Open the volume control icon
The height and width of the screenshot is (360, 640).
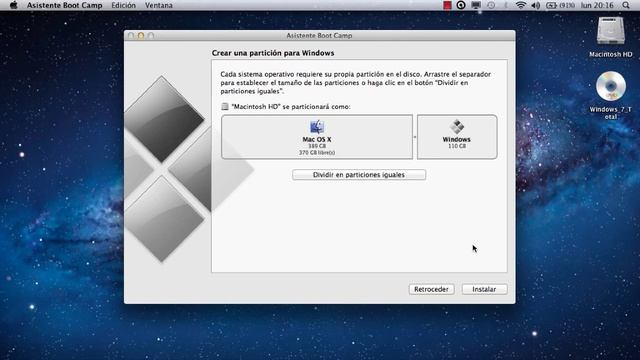click(x=536, y=5)
